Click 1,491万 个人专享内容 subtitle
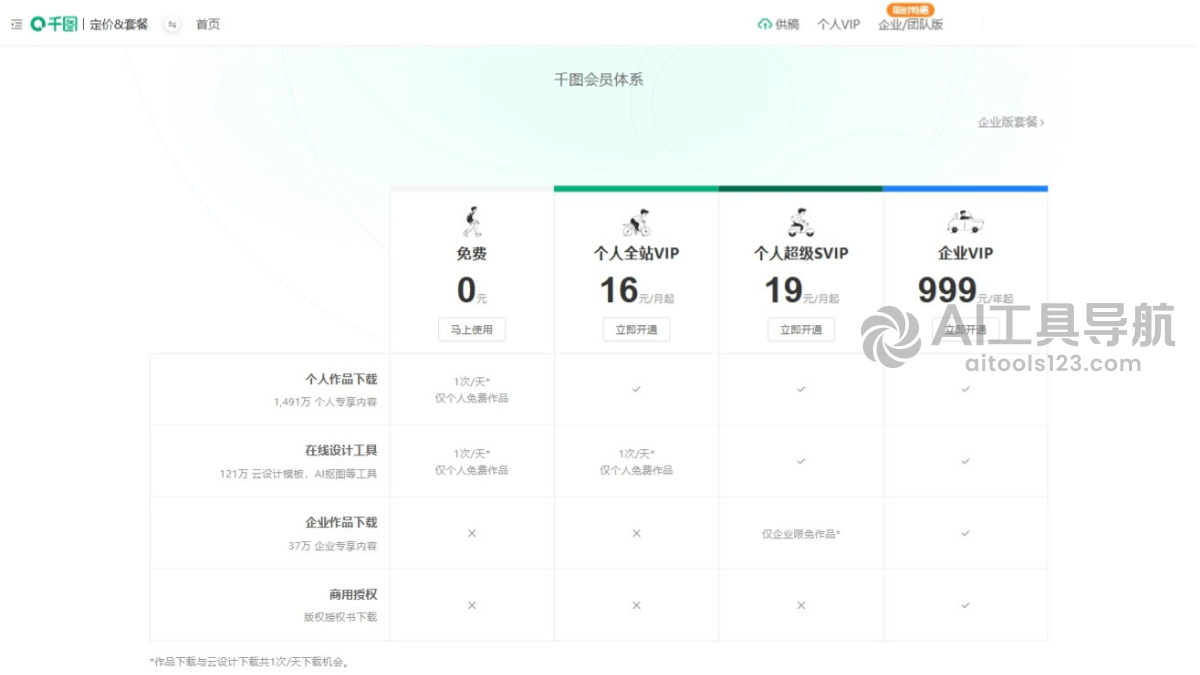1200x675 pixels. click(x=326, y=402)
